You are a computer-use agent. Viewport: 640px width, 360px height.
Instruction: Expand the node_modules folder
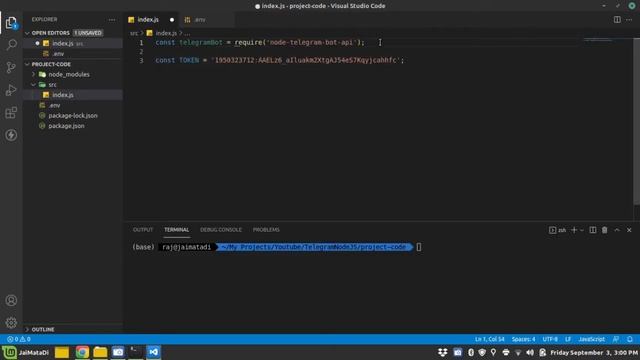click(69, 74)
